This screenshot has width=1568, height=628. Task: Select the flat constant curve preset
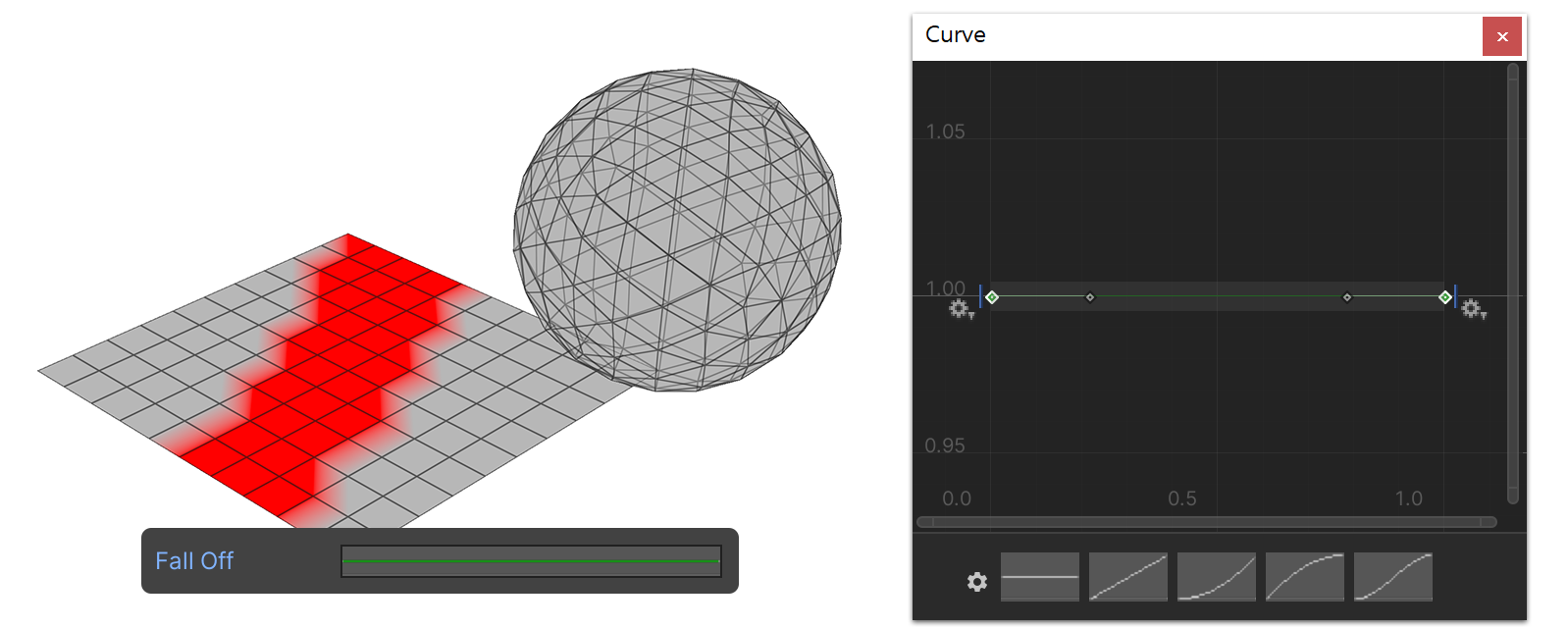click(x=1039, y=577)
